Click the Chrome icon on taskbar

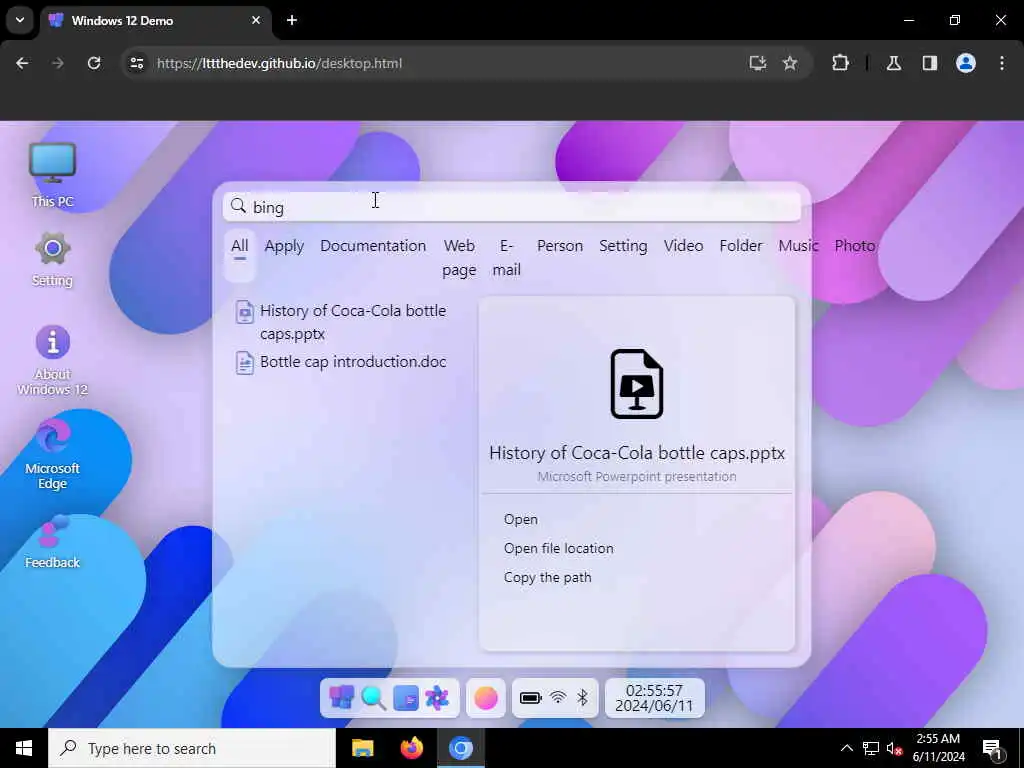pyautogui.click(x=460, y=748)
